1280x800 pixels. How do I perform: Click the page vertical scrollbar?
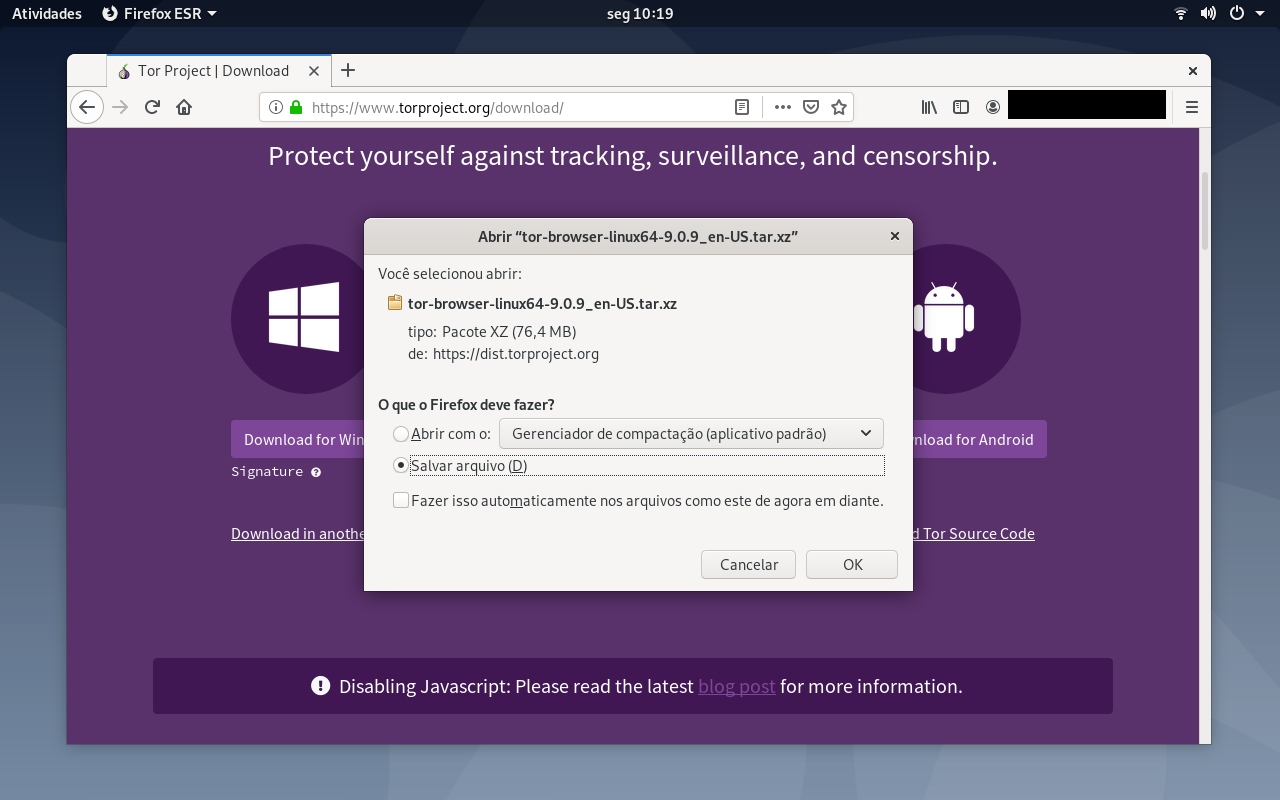(1205, 210)
